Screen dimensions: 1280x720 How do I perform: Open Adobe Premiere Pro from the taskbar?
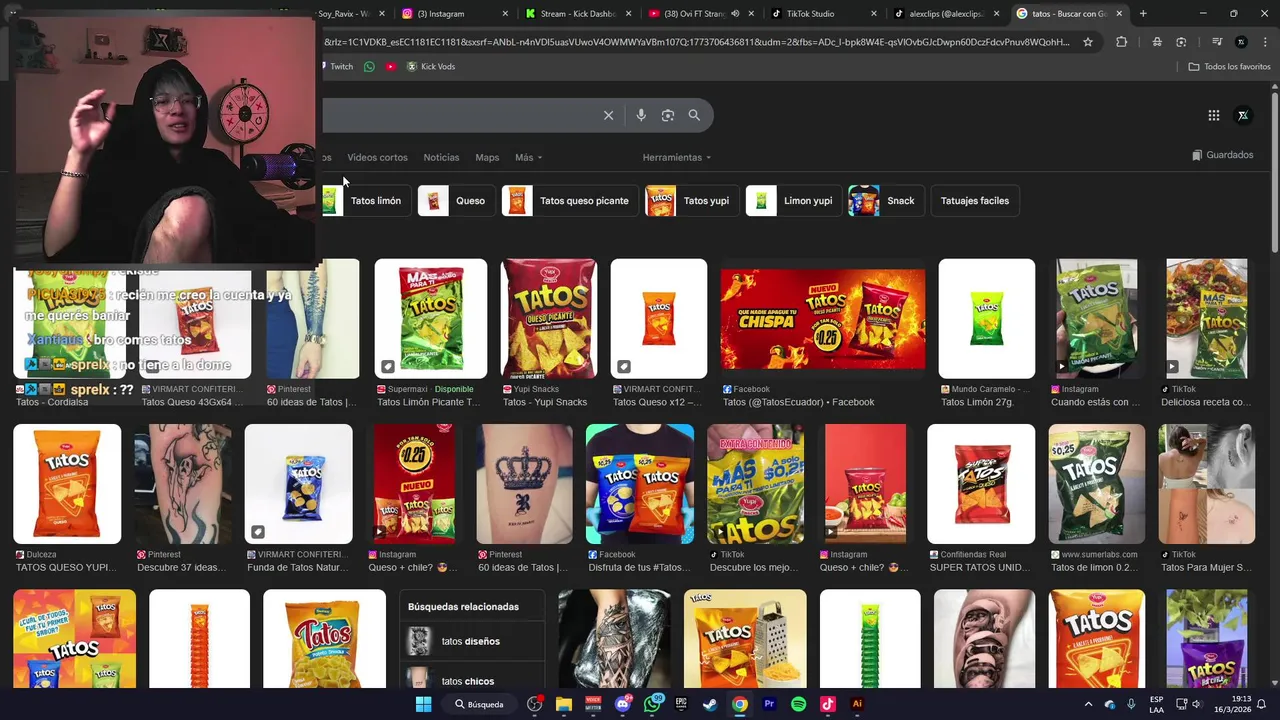(x=769, y=704)
